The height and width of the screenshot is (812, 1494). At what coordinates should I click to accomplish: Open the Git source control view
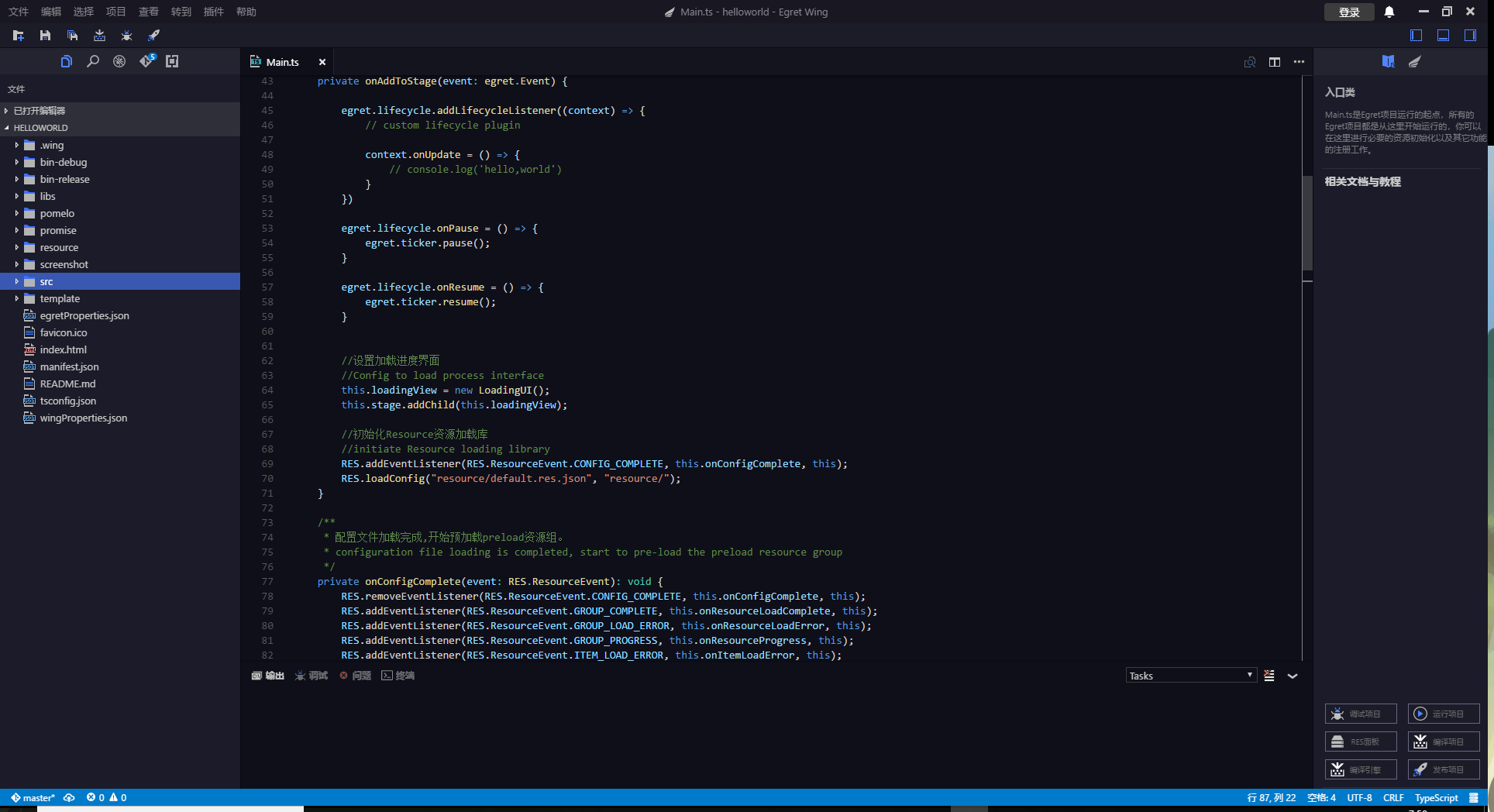146,61
